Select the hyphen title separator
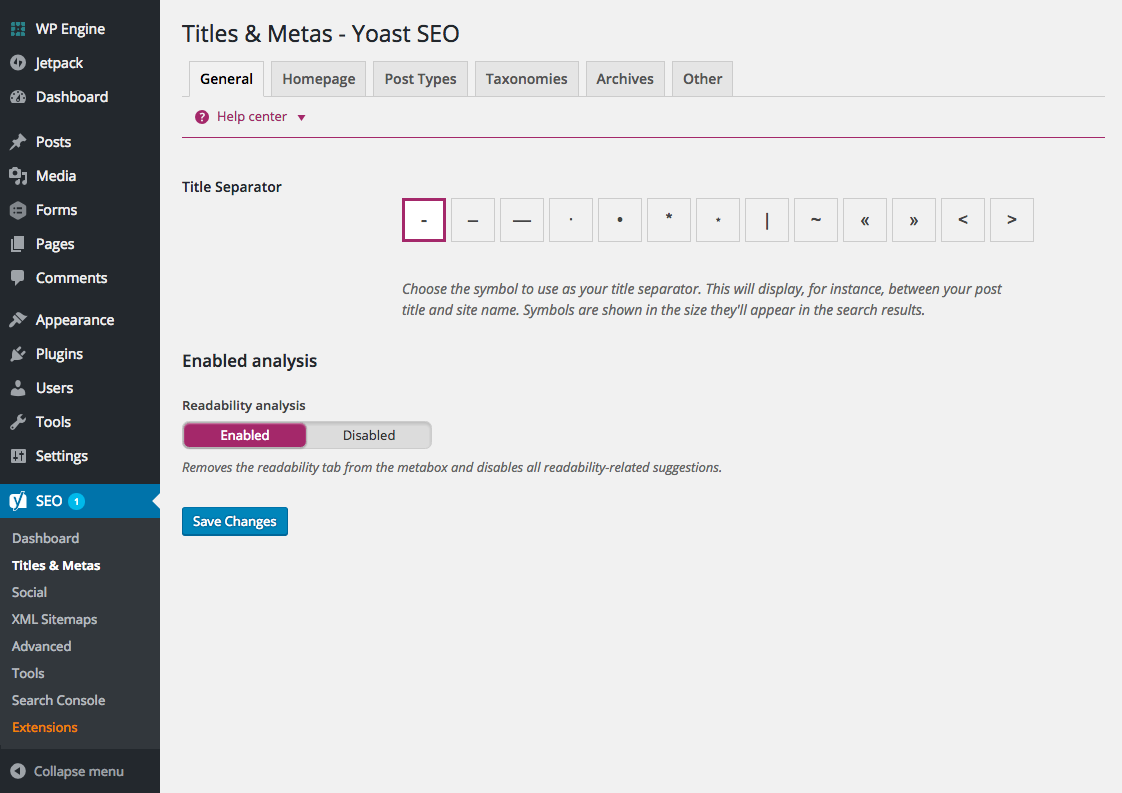The height and width of the screenshot is (793, 1122). [x=424, y=220]
